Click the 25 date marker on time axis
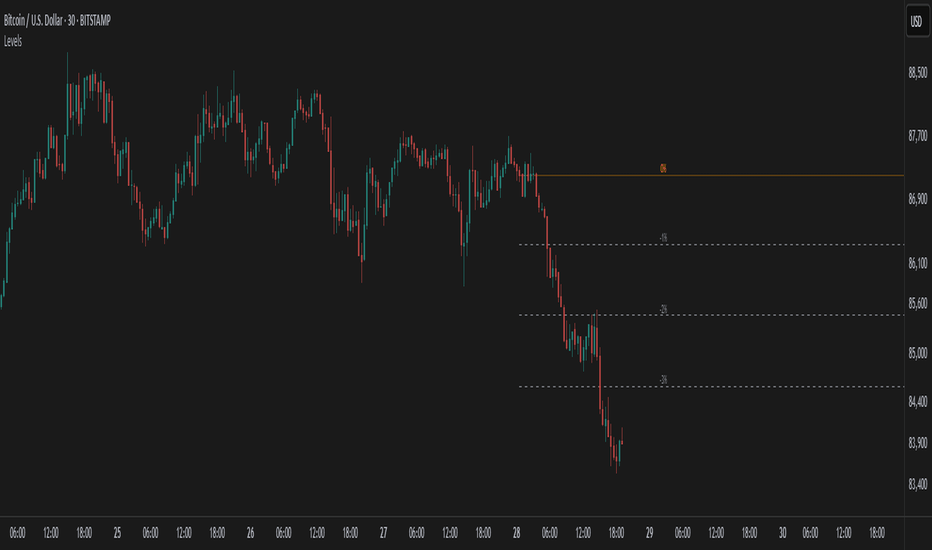 tap(117, 533)
